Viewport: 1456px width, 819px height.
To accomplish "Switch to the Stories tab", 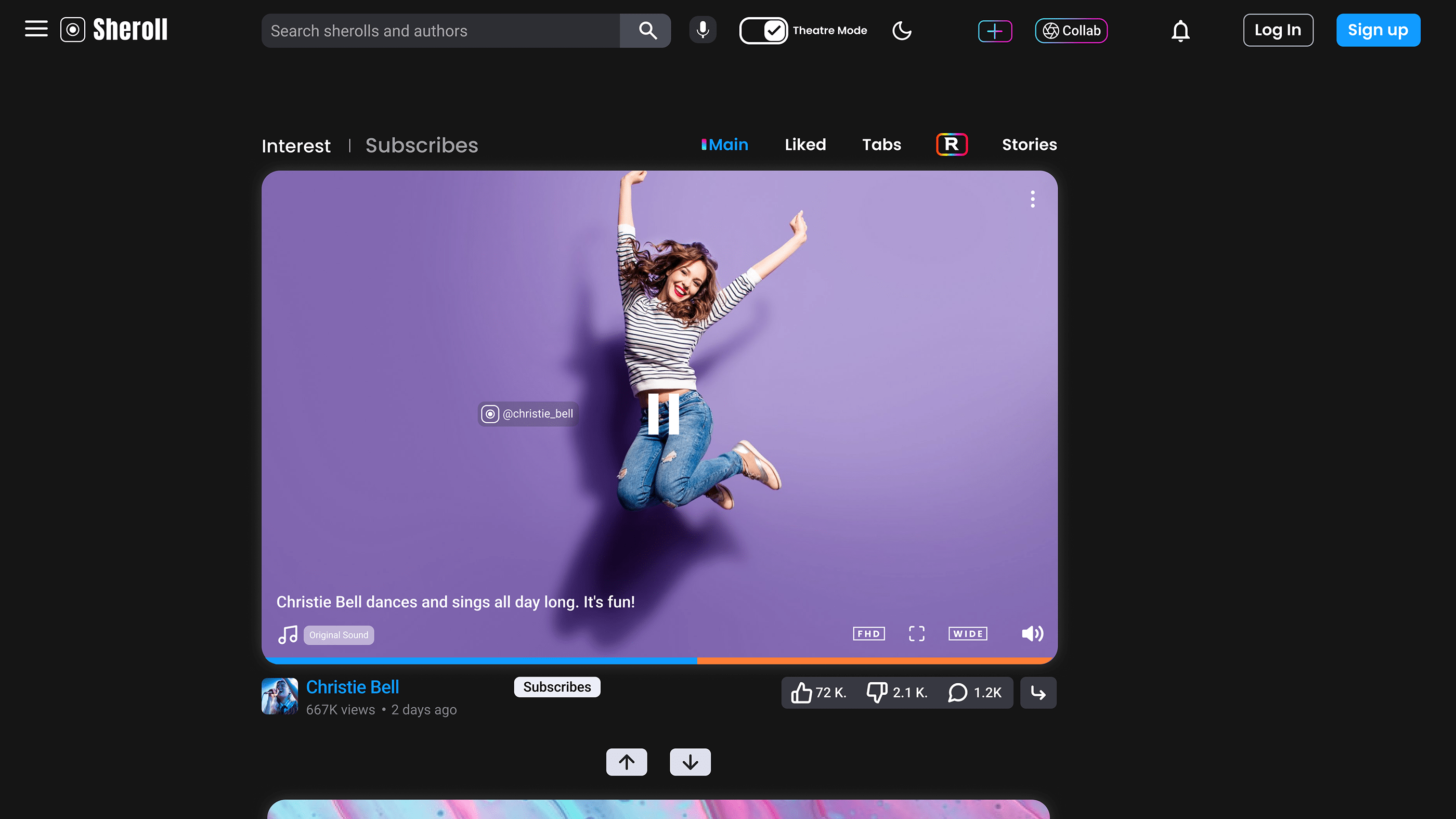I will tap(1029, 145).
